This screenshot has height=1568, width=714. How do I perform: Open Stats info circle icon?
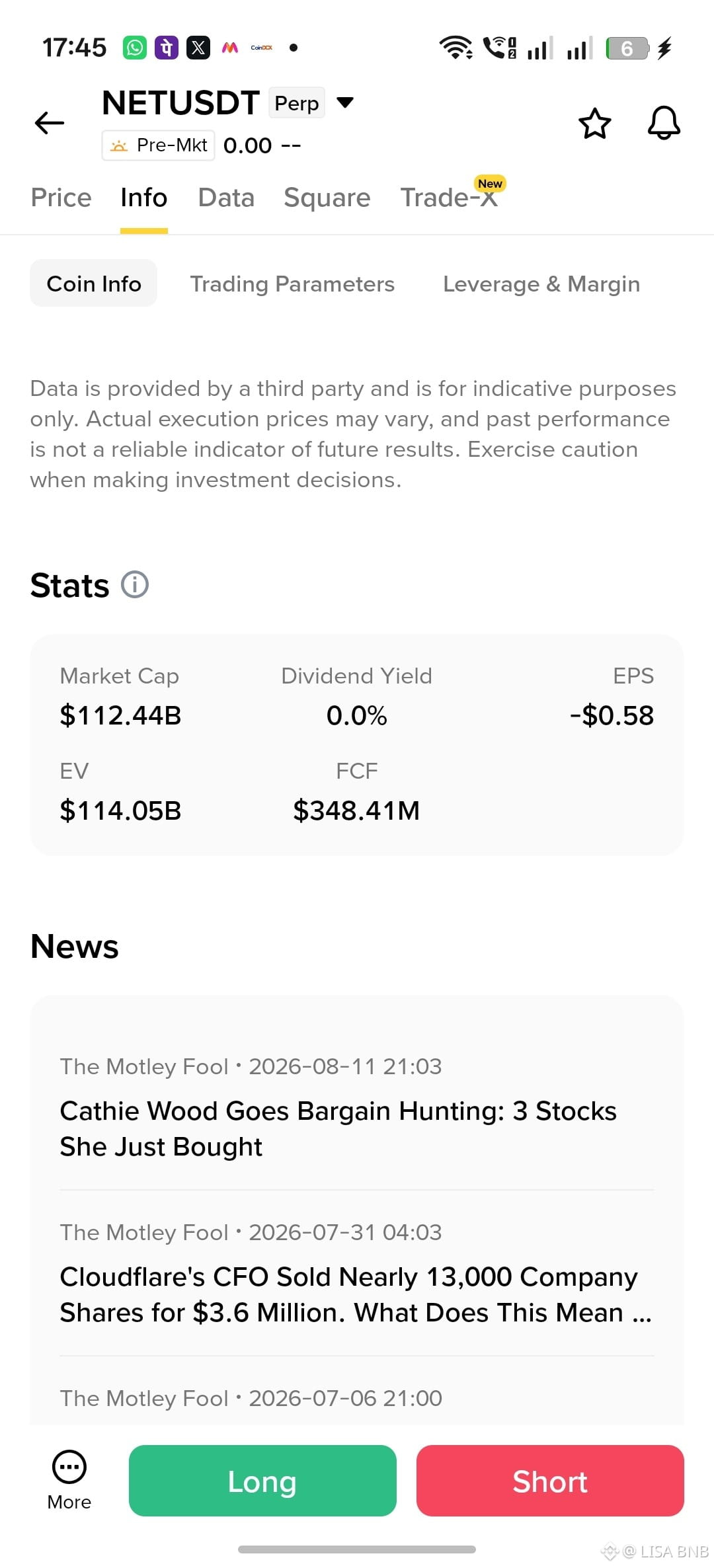135,585
